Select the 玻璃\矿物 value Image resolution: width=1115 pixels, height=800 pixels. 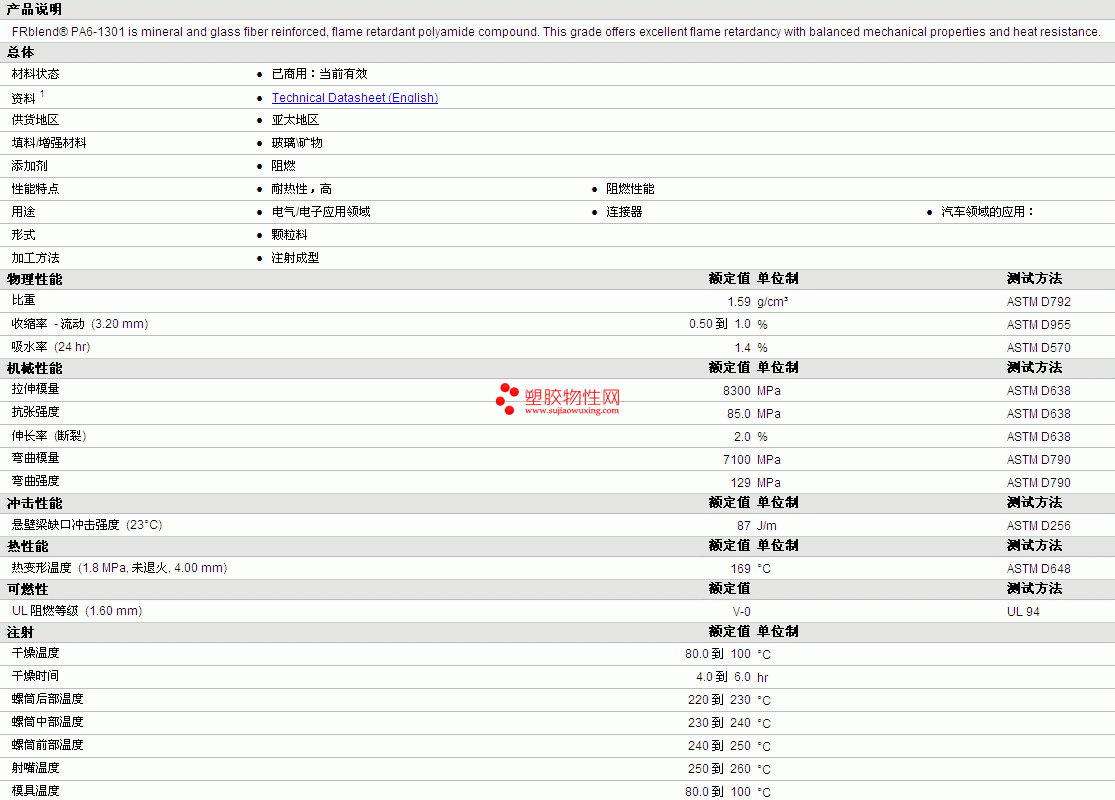pyautogui.click(x=297, y=143)
